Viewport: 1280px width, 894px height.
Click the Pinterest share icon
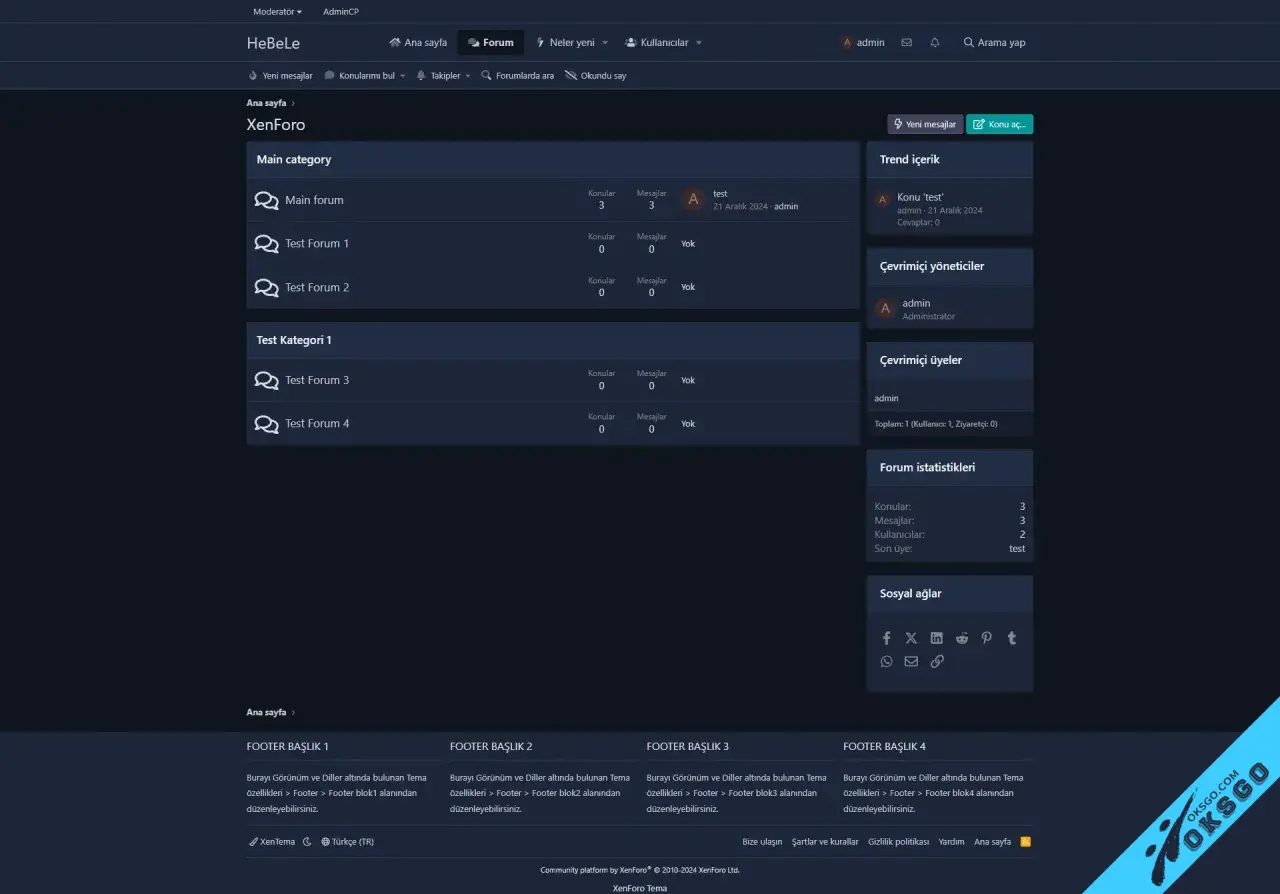coord(987,638)
